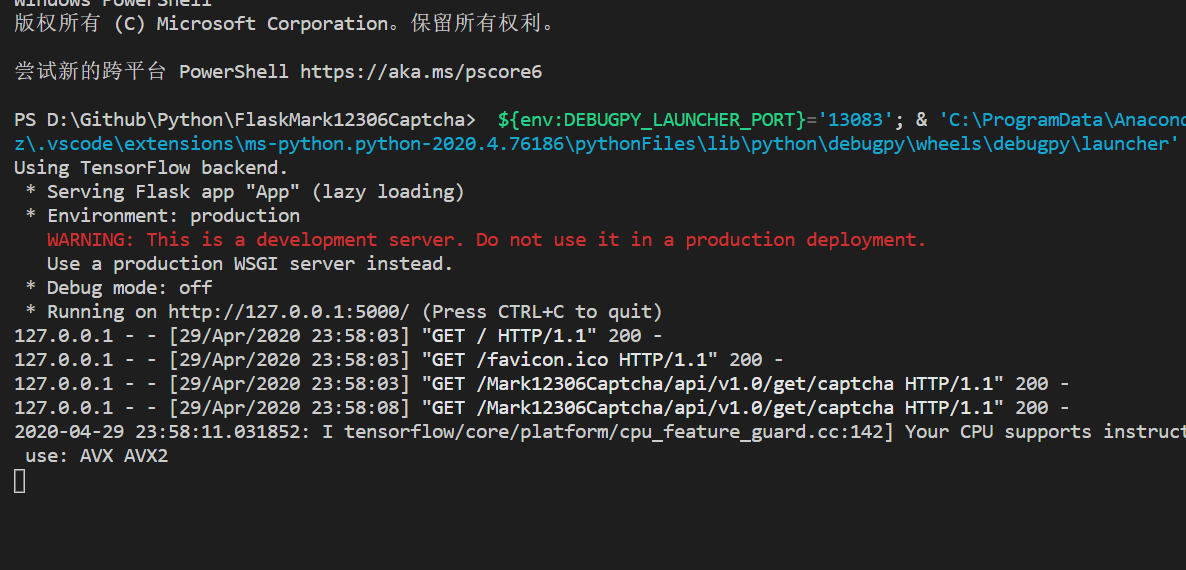Click the Microsoft Corporation copyright line

tap(284, 23)
